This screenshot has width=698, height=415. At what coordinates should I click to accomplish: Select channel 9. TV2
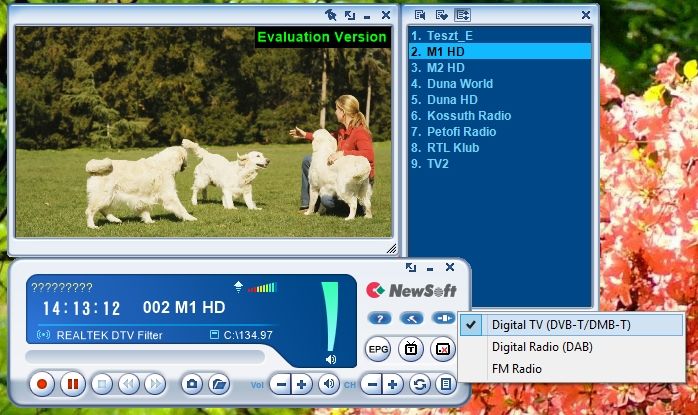tap(500, 164)
